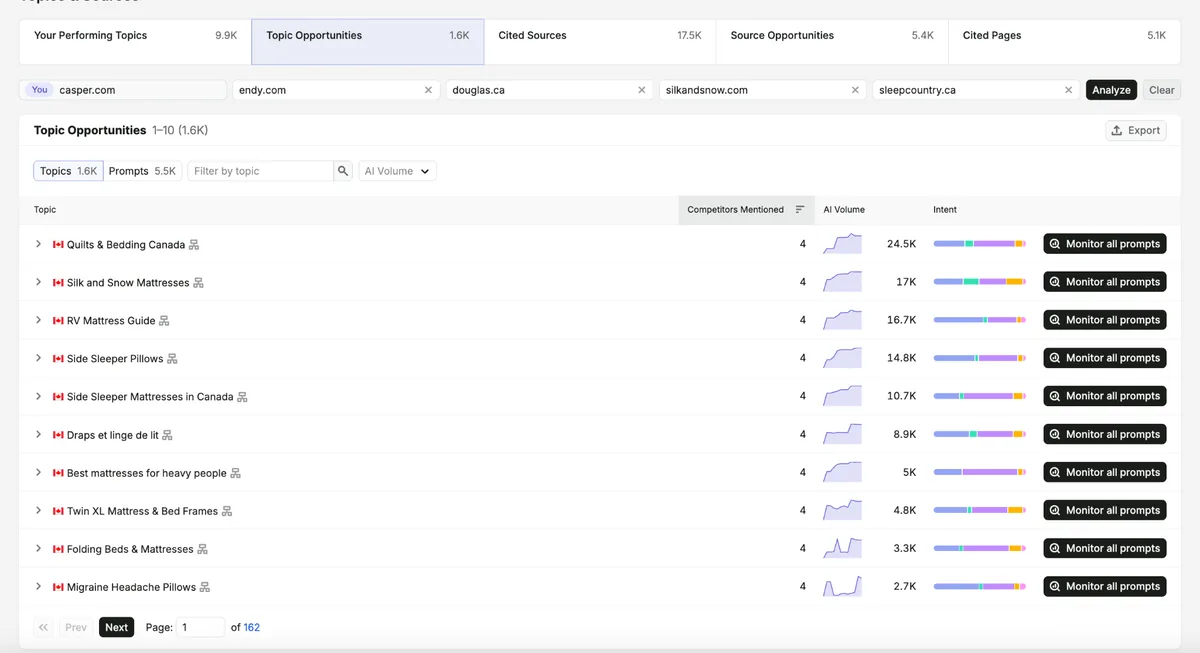Click hierarchy icon beside Side Sleeper Pillows
This screenshot has width=1200, height=653.
(172, 359)
